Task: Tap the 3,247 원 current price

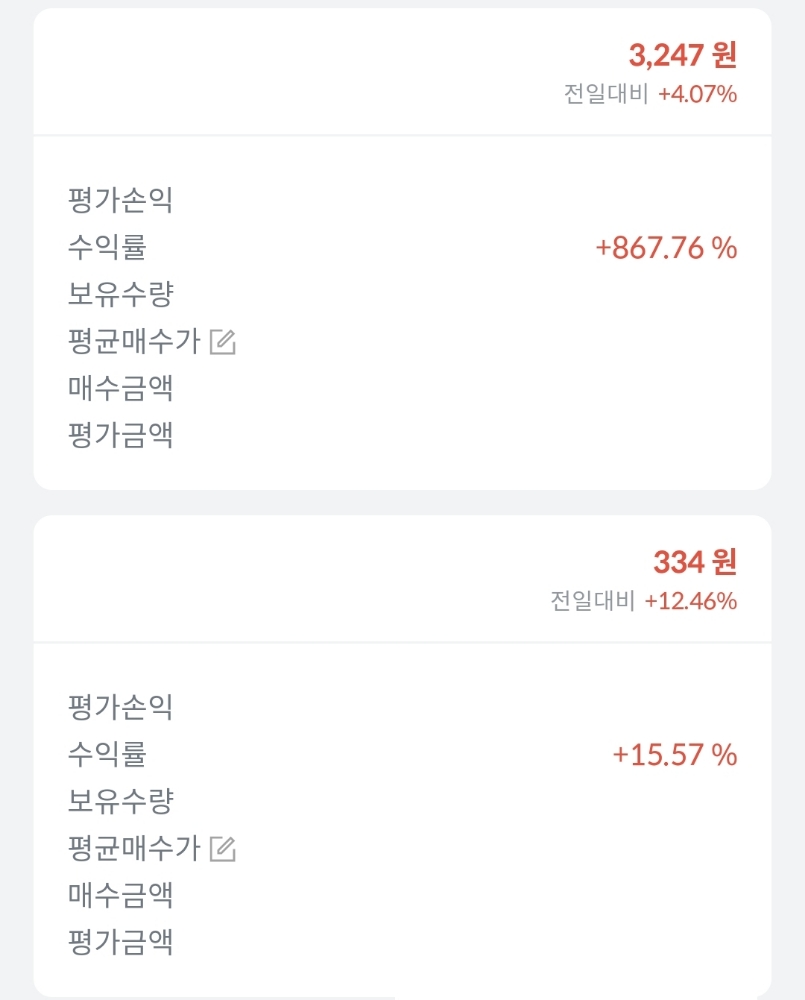Action: click(x=683, y=55)
